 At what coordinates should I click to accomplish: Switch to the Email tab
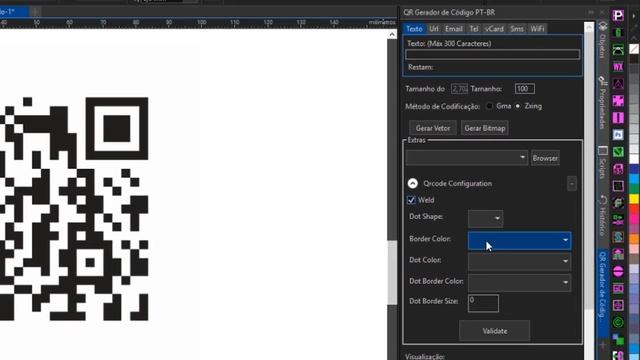coord(453,29)
